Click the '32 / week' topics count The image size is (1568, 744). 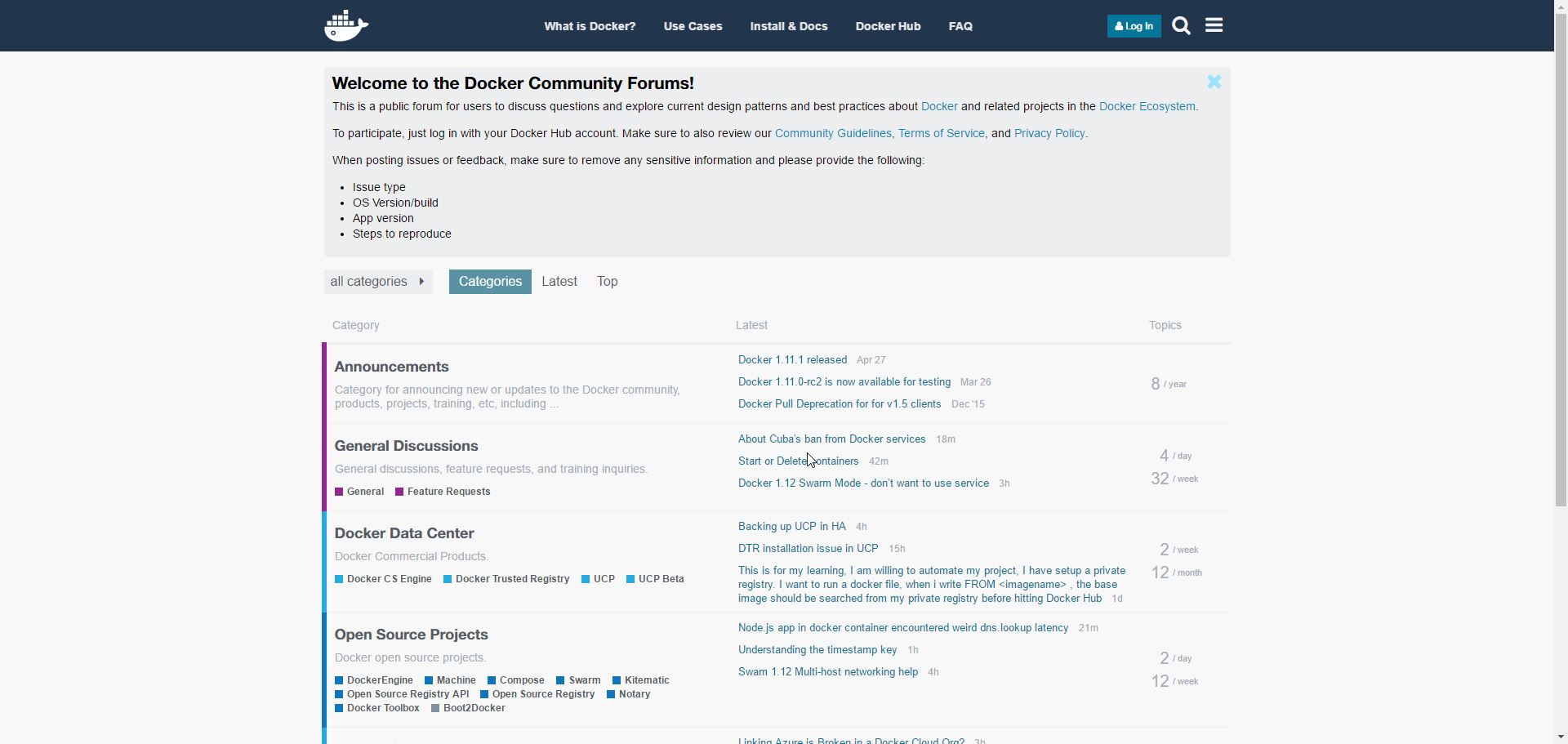tap(1174, 479)
